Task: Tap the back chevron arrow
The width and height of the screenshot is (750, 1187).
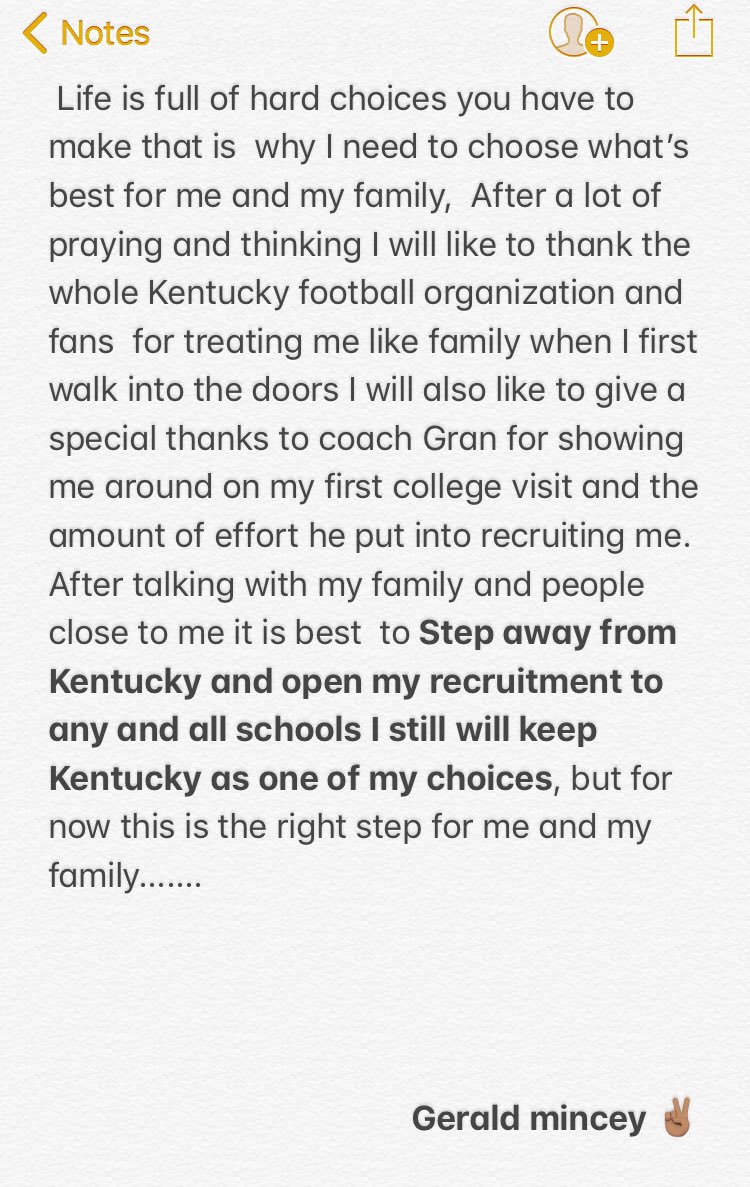Action: [x=35, y=33]
